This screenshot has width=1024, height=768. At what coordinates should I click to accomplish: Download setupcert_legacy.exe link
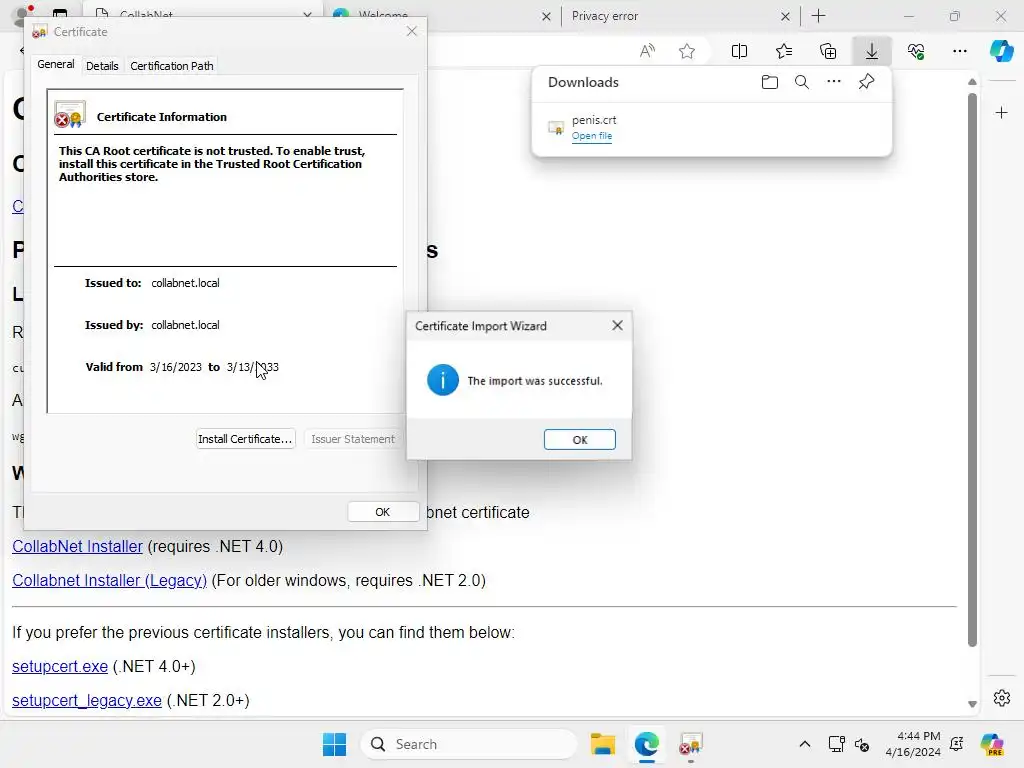coord(87,701)
